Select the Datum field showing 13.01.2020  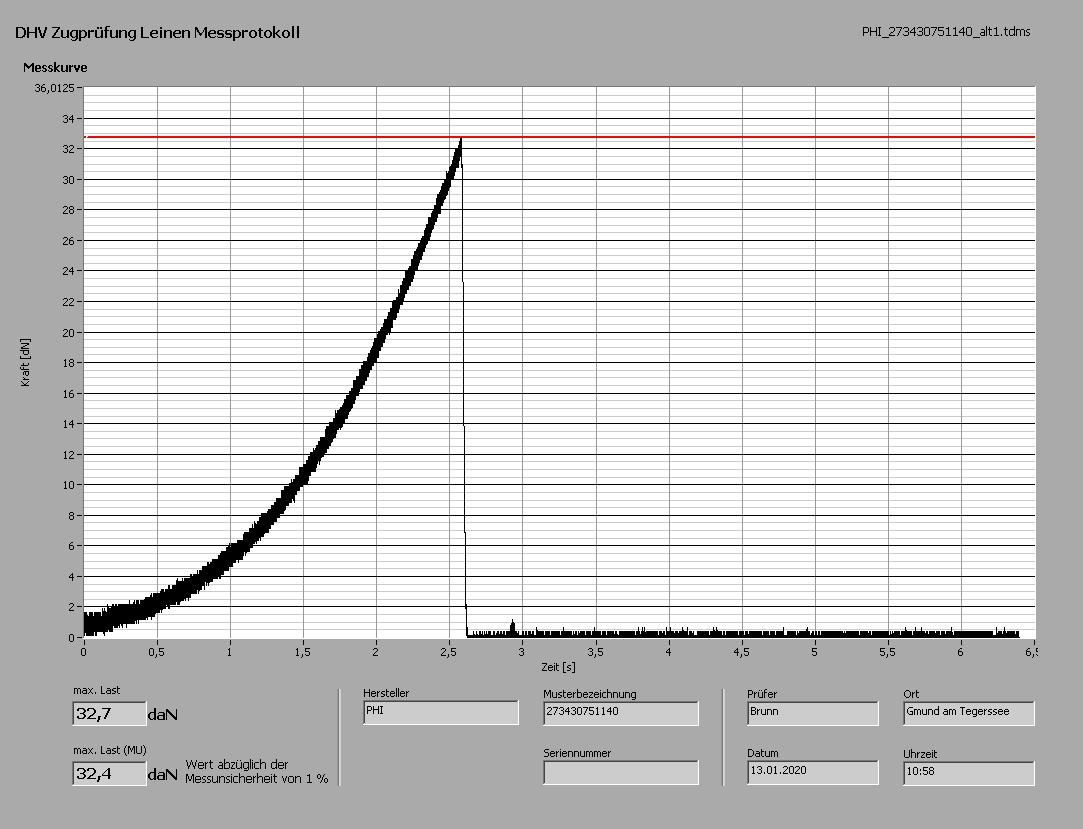point(812,772)
